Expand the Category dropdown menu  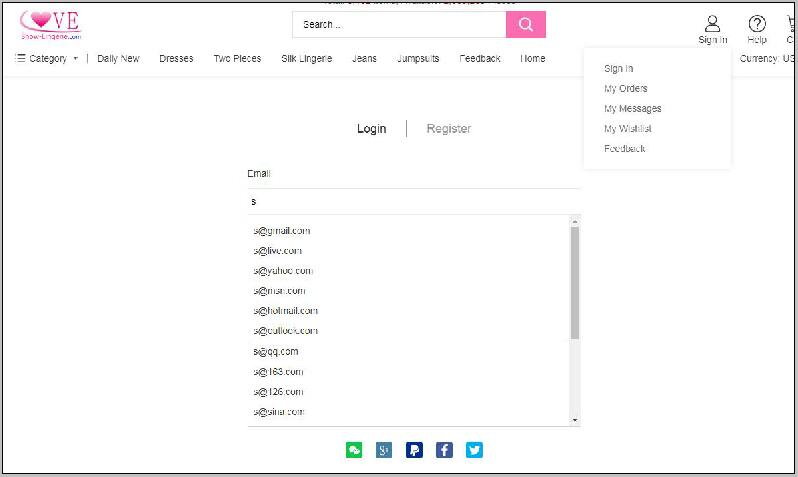click(x=46, y=59)
